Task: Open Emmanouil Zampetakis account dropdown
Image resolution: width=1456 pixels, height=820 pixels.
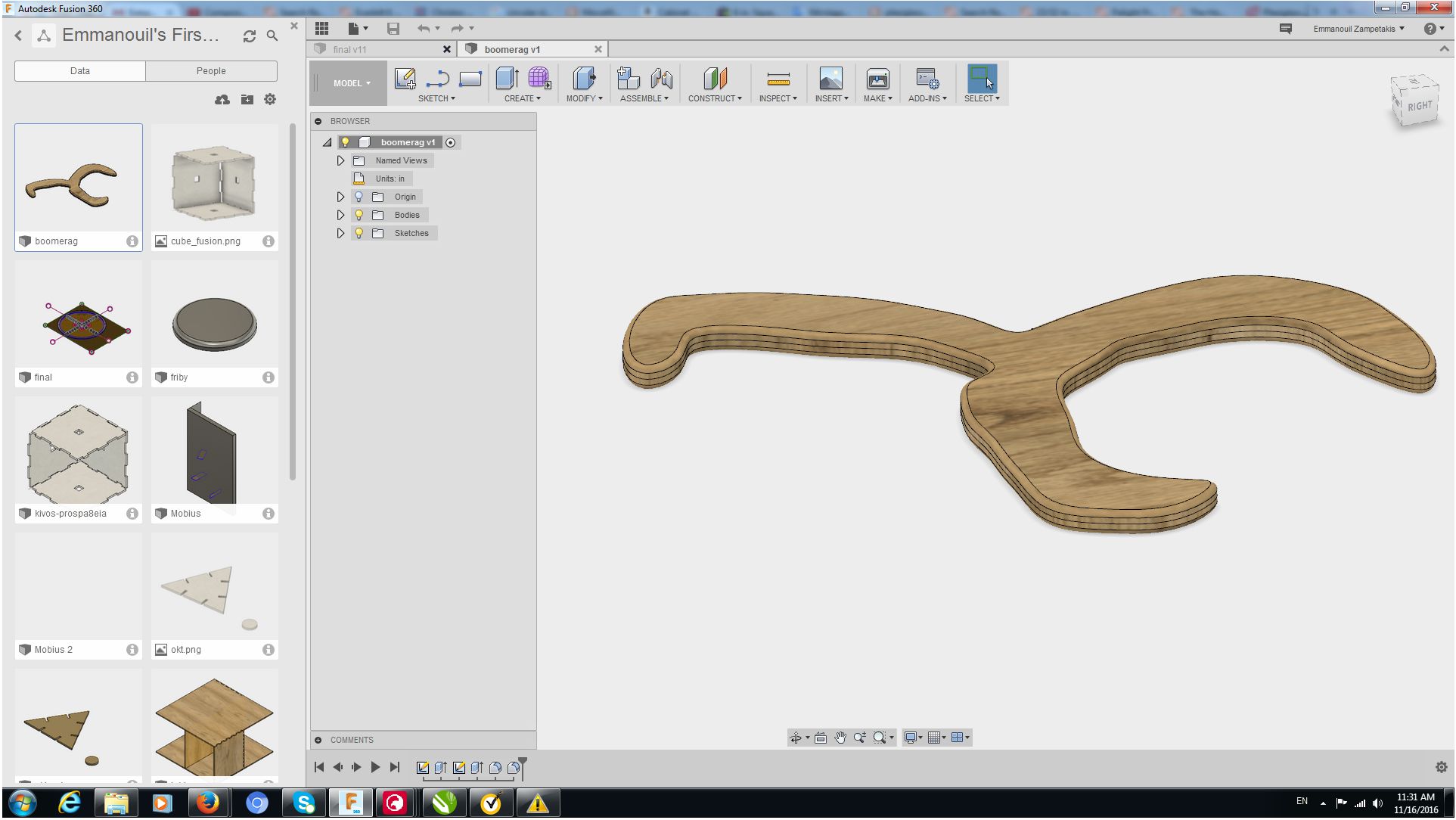Action: point(1359,29)
